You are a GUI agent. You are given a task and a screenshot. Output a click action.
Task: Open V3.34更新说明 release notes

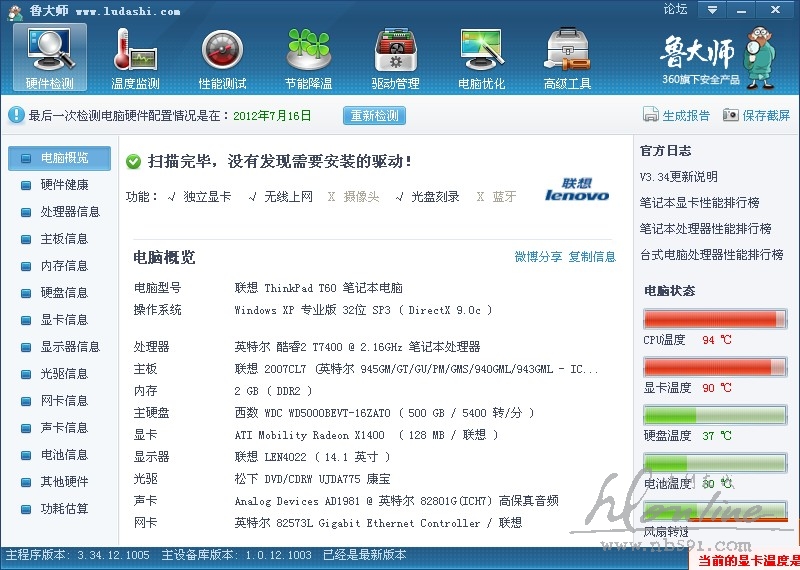(679, 177)
